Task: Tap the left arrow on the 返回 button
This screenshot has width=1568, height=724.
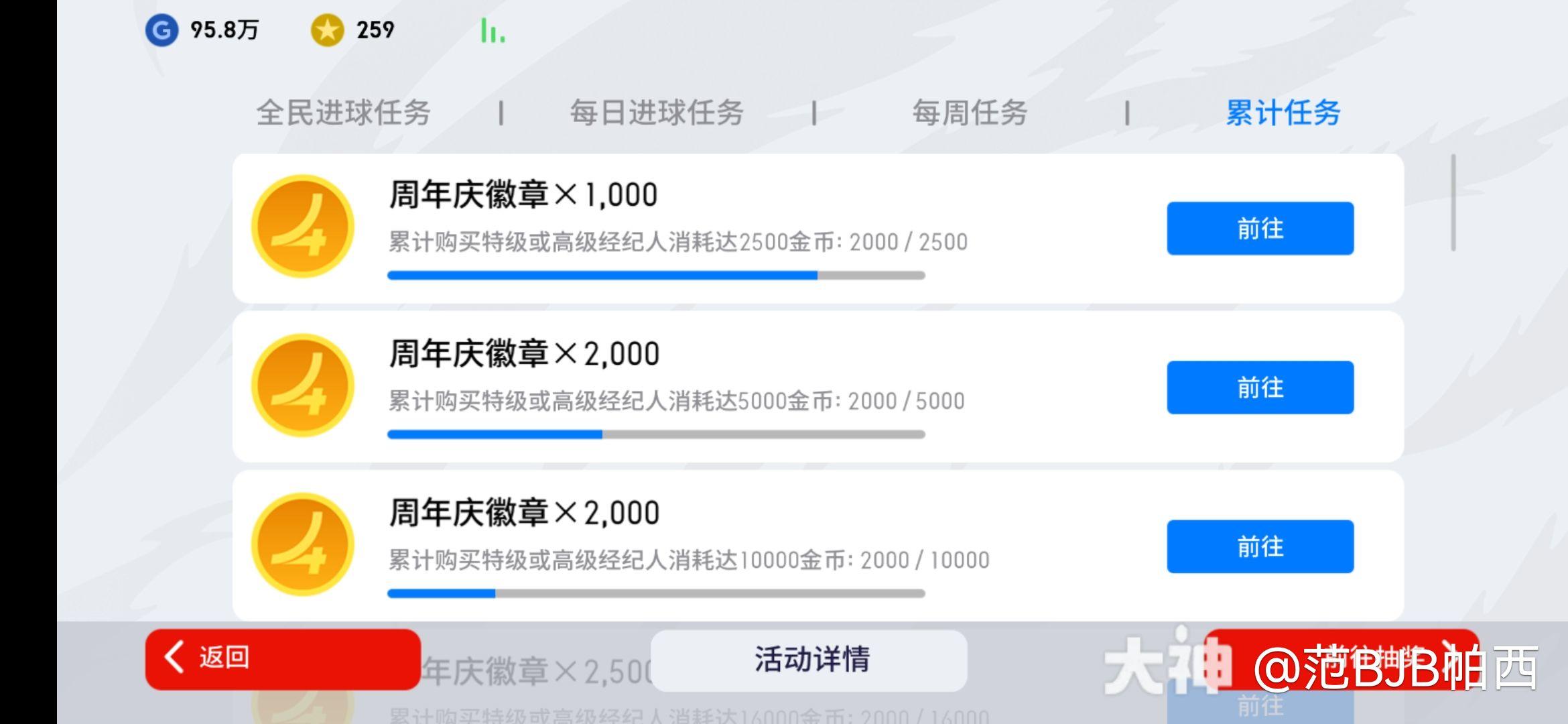Action: coord(174,656)
